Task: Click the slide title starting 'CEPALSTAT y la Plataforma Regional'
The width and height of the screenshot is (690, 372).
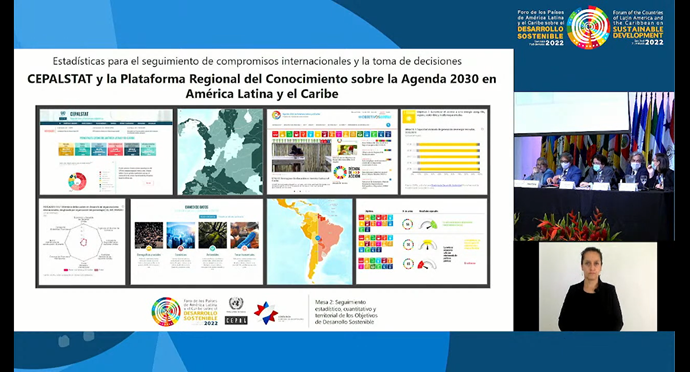Action: 262,86
